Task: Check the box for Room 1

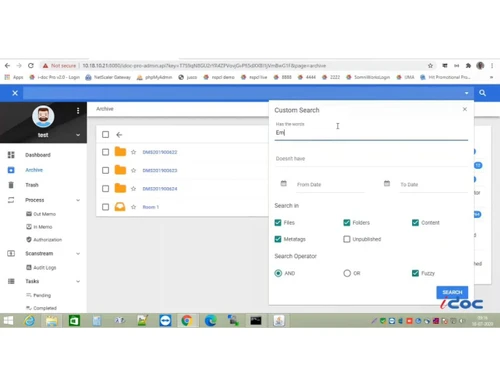Action: [x=105, y=207]
